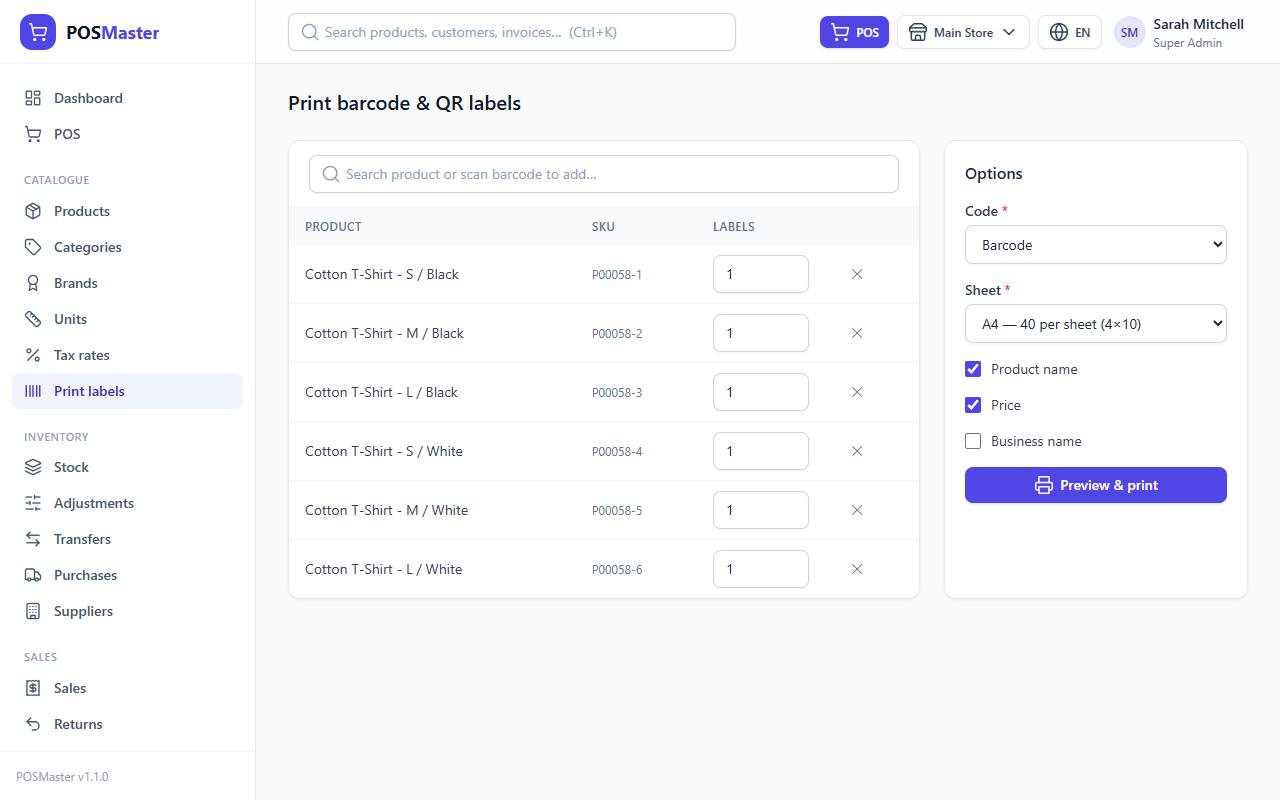Uncheck the Product name checkbox
This screenshot has width=1280, height=800.
click(x=973, y=369)
